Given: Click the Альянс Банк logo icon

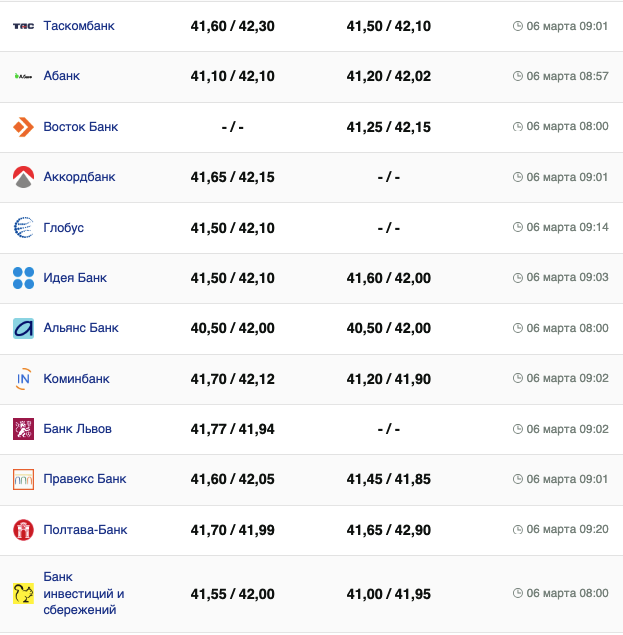Looking at the screenshot, I should 23,328.
